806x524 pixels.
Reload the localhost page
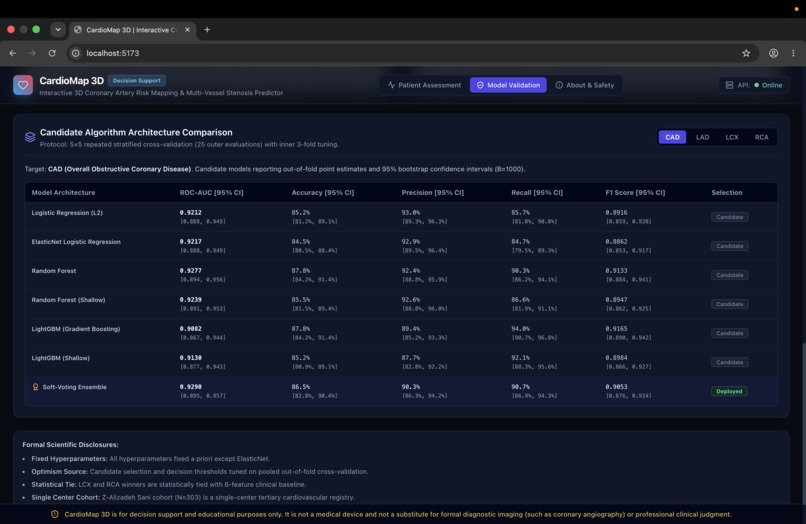tap(52, 53)
